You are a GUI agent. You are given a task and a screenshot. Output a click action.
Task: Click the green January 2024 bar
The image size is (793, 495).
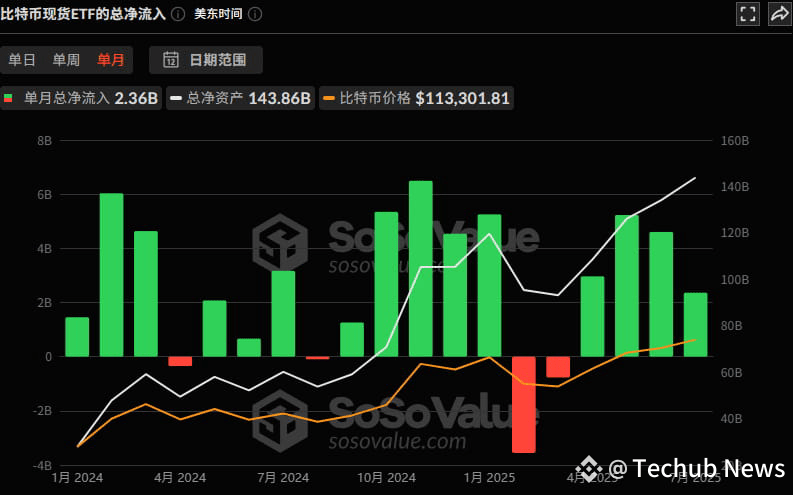point(77,337)
